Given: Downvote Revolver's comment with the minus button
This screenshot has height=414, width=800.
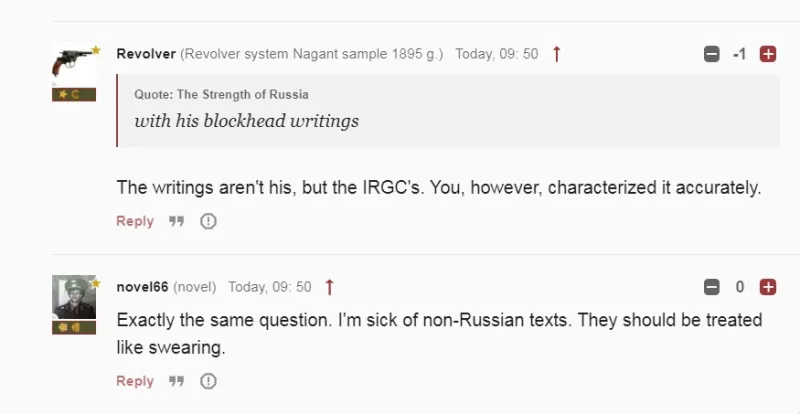Looking at the screenshot, I should coord(712,54).
